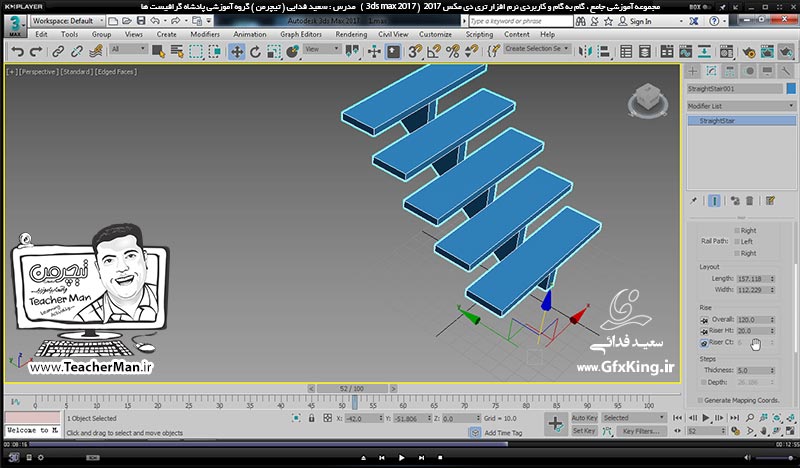The image size is (800, 468).
Task: Switch to the Utilities wrench tab
Action: (x=786, y=71)
